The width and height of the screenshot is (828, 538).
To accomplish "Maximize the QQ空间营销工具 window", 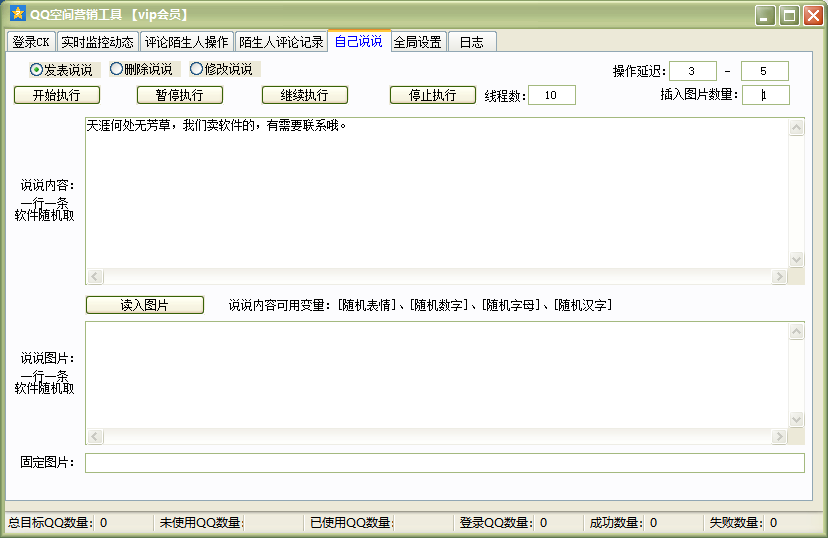I will tap(789, 15).
